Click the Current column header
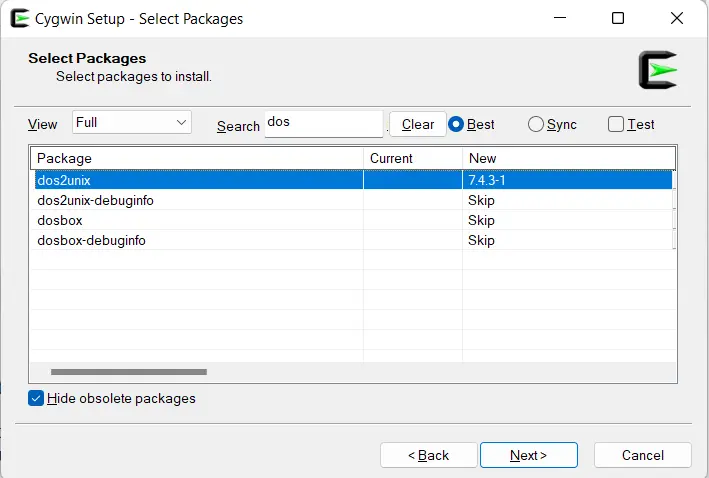The image size is (709, 478). point(413,158)
